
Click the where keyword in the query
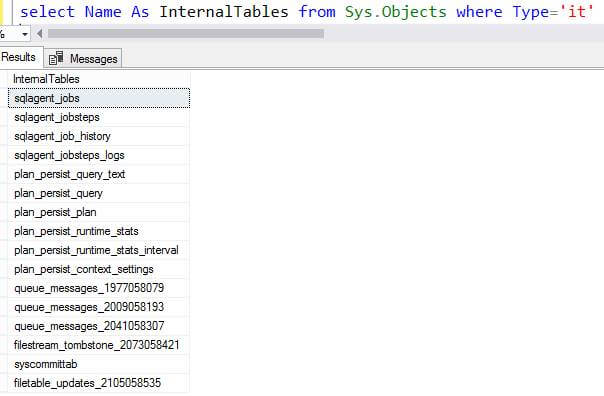[x=479, y=12]
